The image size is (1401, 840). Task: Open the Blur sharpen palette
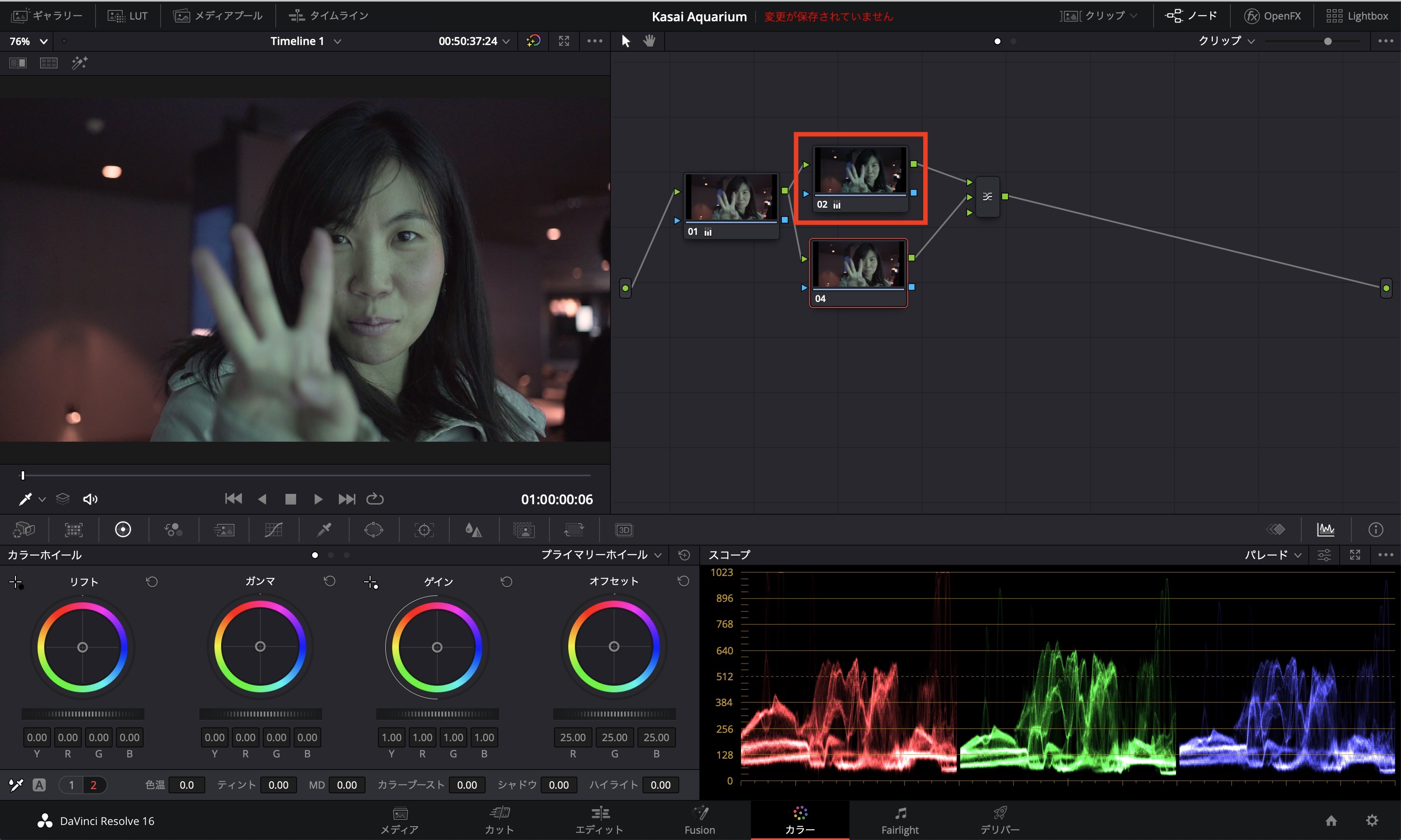[x=473, y=530]
